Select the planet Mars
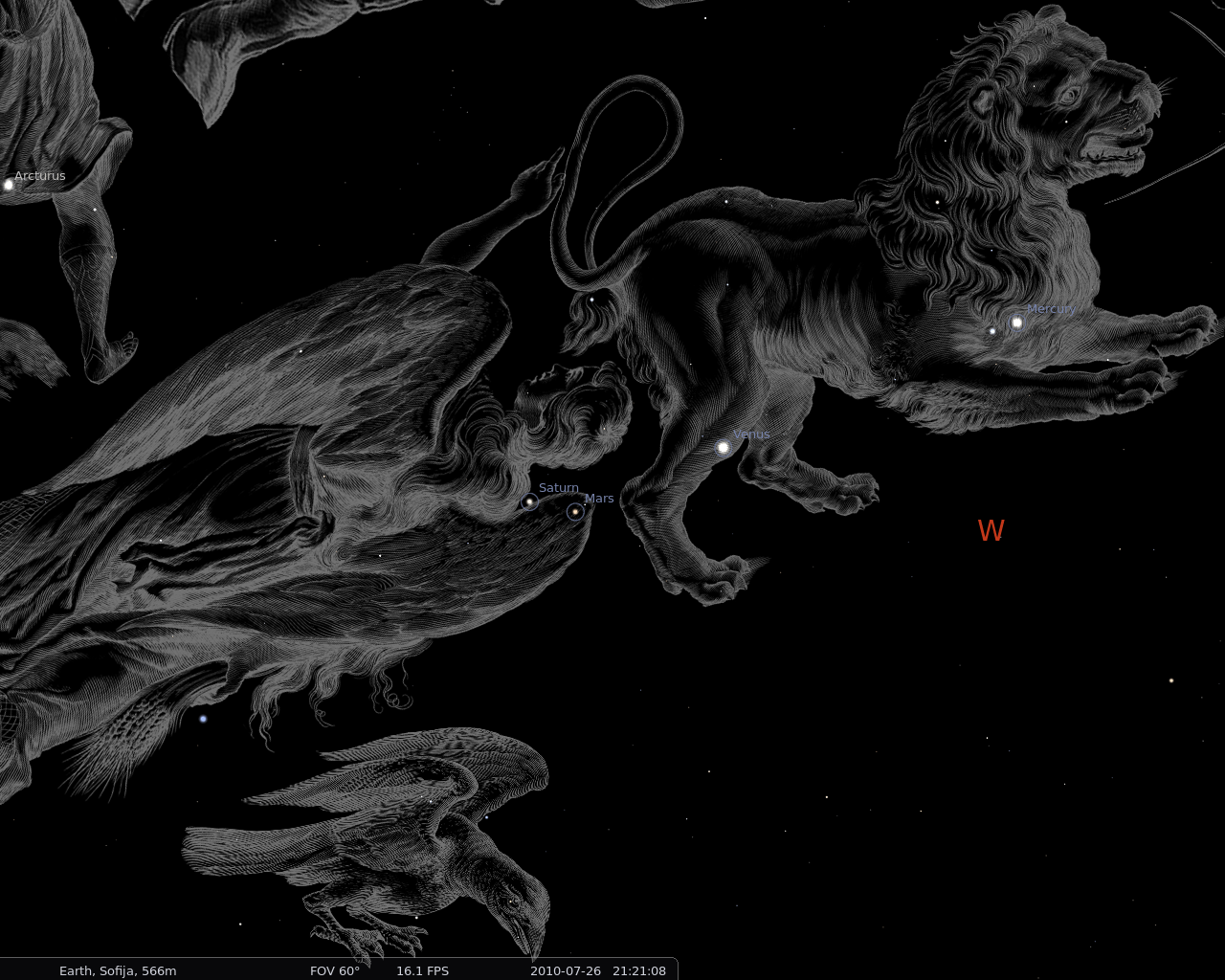1225x980 pixels. point(575,512)
